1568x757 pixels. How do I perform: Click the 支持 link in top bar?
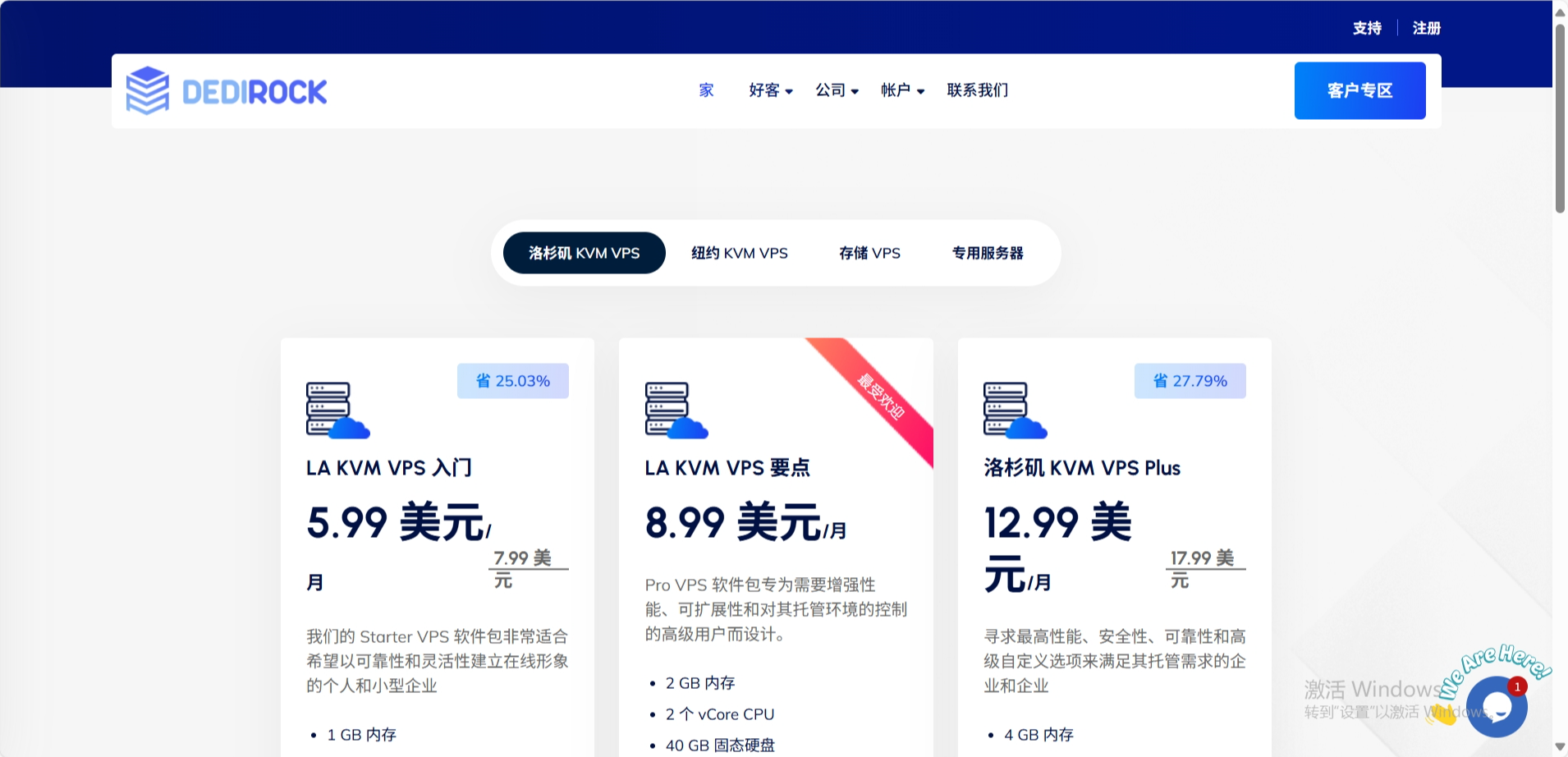[1367, 28]
